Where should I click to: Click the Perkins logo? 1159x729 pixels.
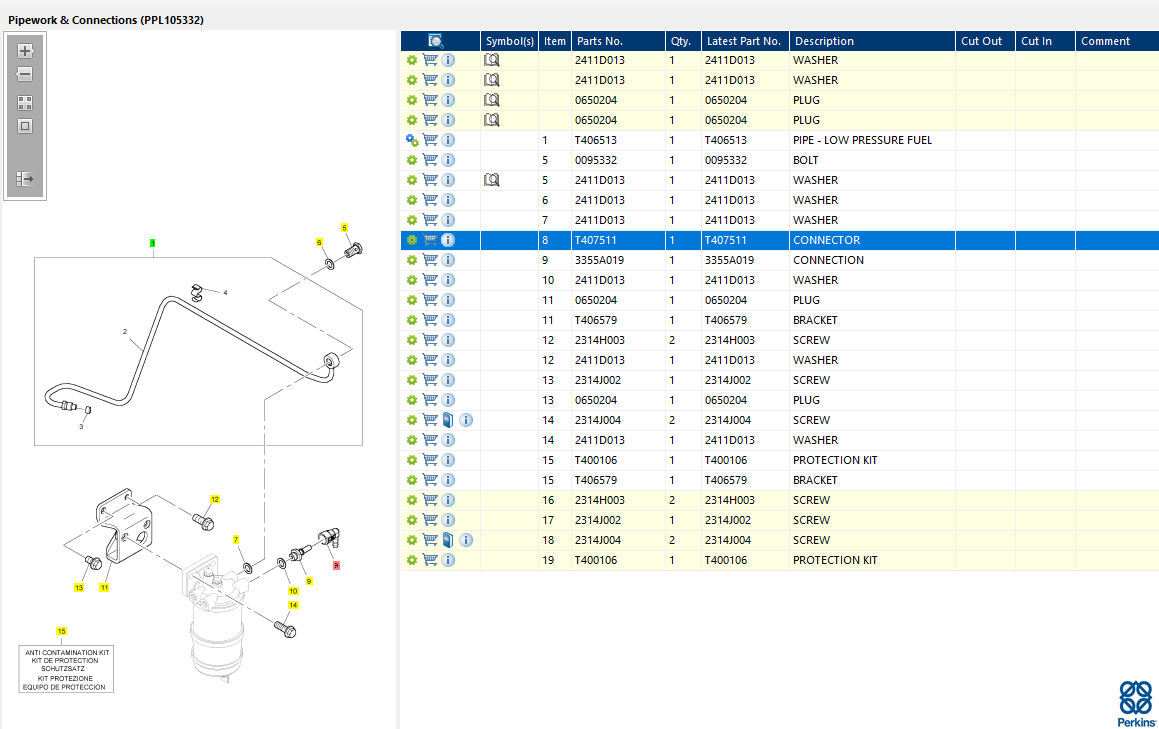tap(1136, 704)
